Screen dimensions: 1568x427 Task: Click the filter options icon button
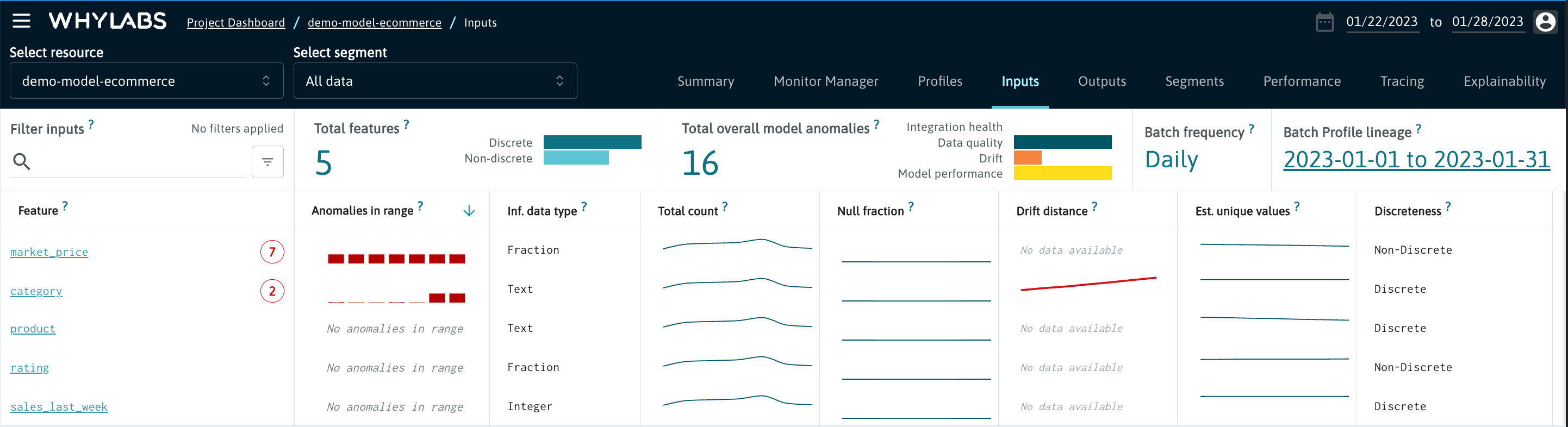click(x=267, y=162)
